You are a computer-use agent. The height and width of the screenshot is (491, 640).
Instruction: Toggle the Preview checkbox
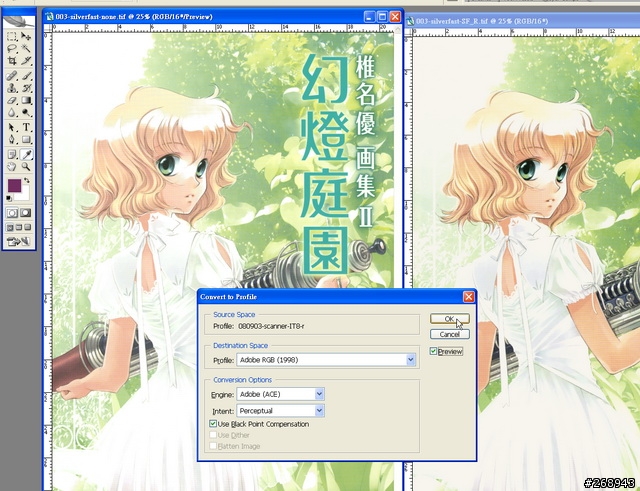(x=433, y=351)
